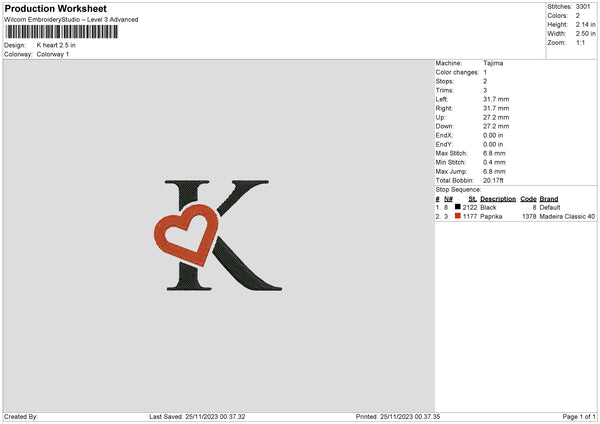Screen dimensions: 600x424
Task: Click the design name 'K heart 2.5 in'
Action: (x=56, y=45)
